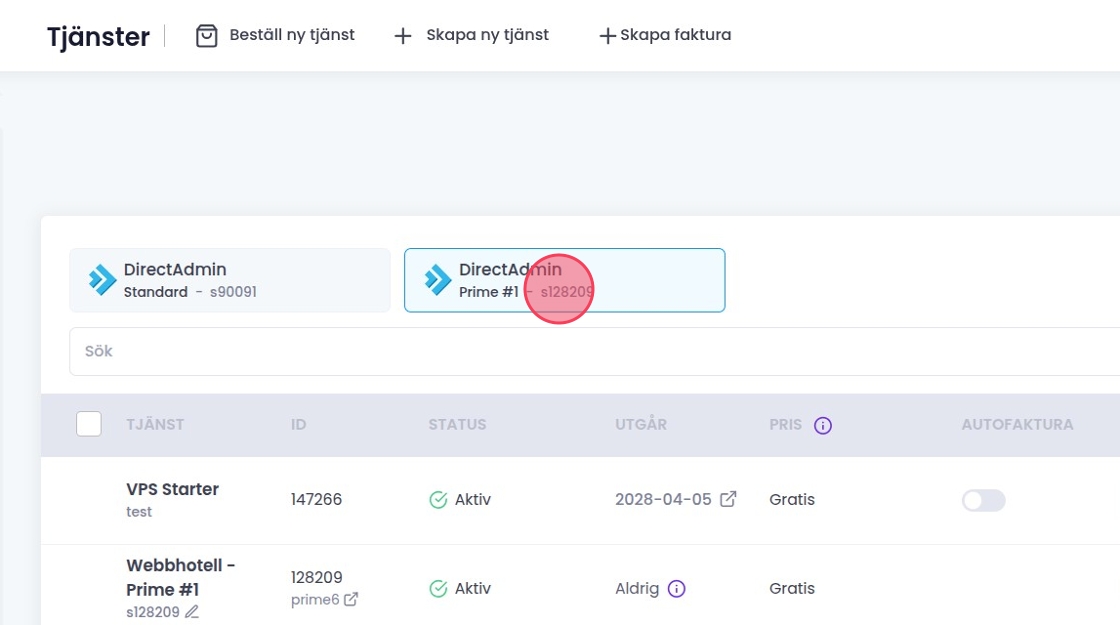Sort by the STATUS column header
Viewport: 1120px width, 625px height.
(x=457, y=425)
